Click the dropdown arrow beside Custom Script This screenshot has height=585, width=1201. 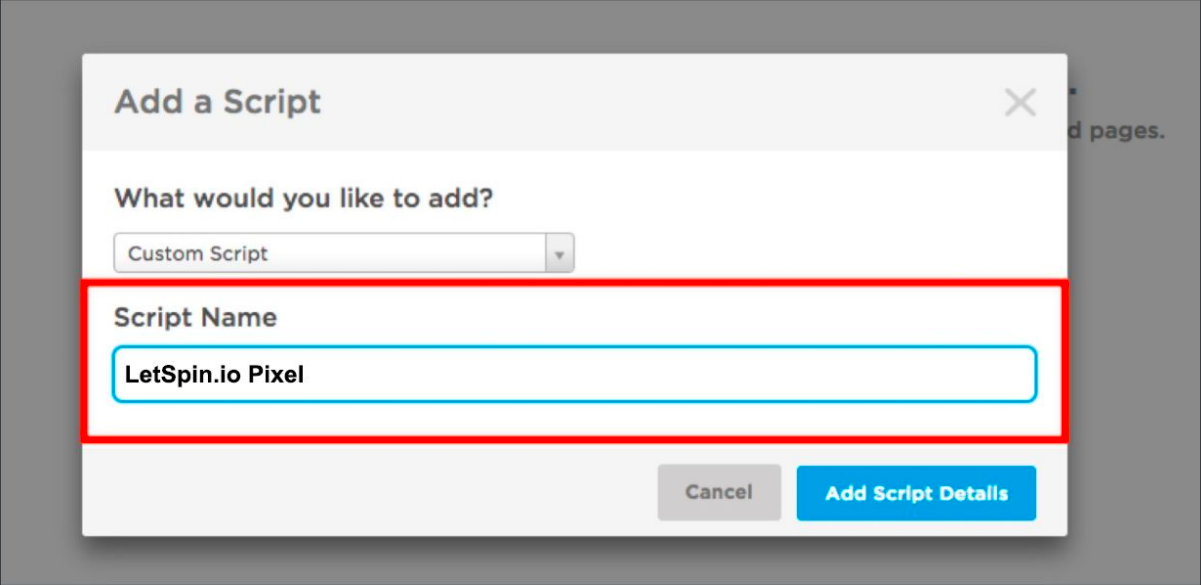pyautogui.click(x=559, y=254)
